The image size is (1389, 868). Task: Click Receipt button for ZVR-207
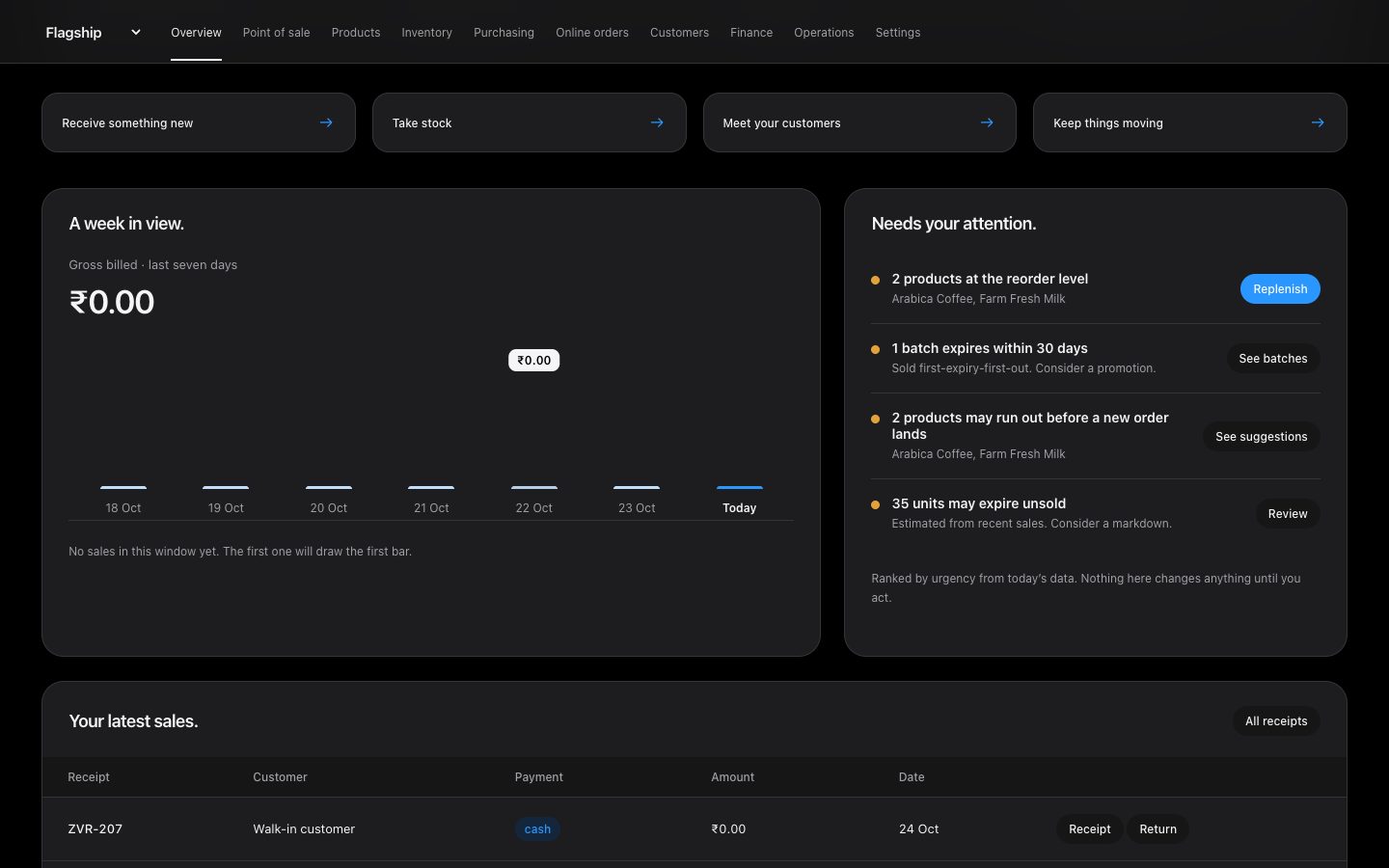pyautogui.click(x=1090, y=828)
